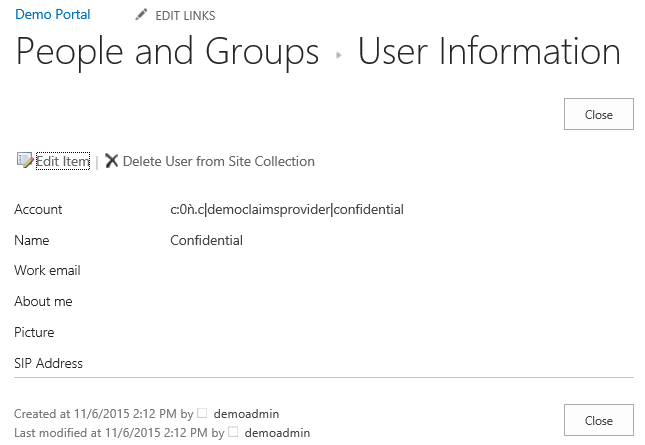This screenshot has width=645, height=445.
Task: Open demoadmin profile on the Last modified line
Action: tap(277, 433)
